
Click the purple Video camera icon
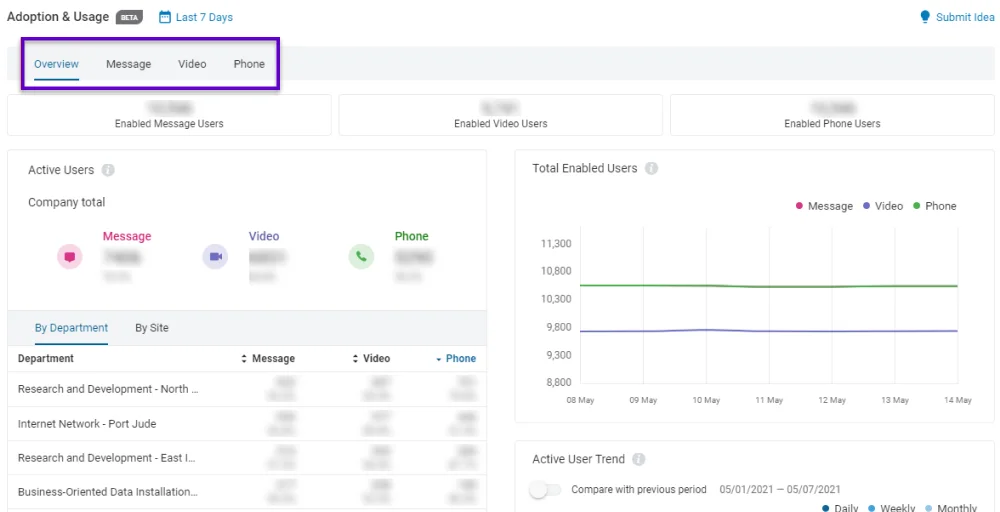click(x=216, y=256)
